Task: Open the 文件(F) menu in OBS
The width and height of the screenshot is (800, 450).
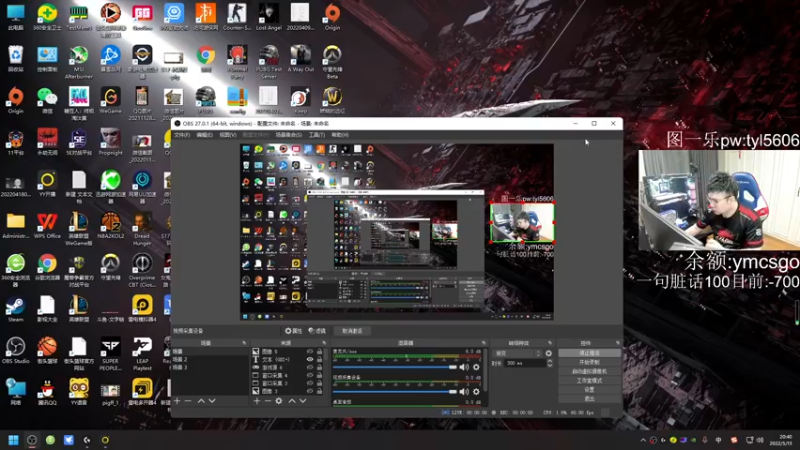Action: [182, 135]
